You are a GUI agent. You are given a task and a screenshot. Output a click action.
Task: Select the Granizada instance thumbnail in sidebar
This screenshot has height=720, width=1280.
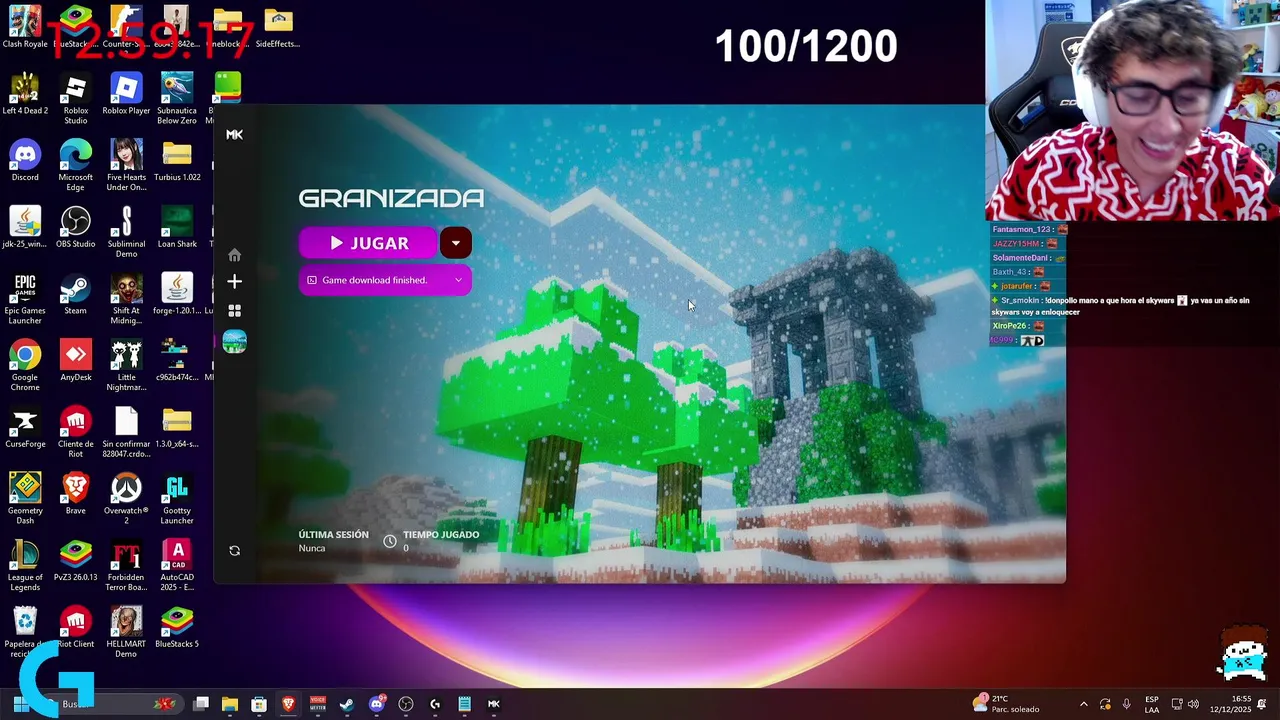point(234,342)
